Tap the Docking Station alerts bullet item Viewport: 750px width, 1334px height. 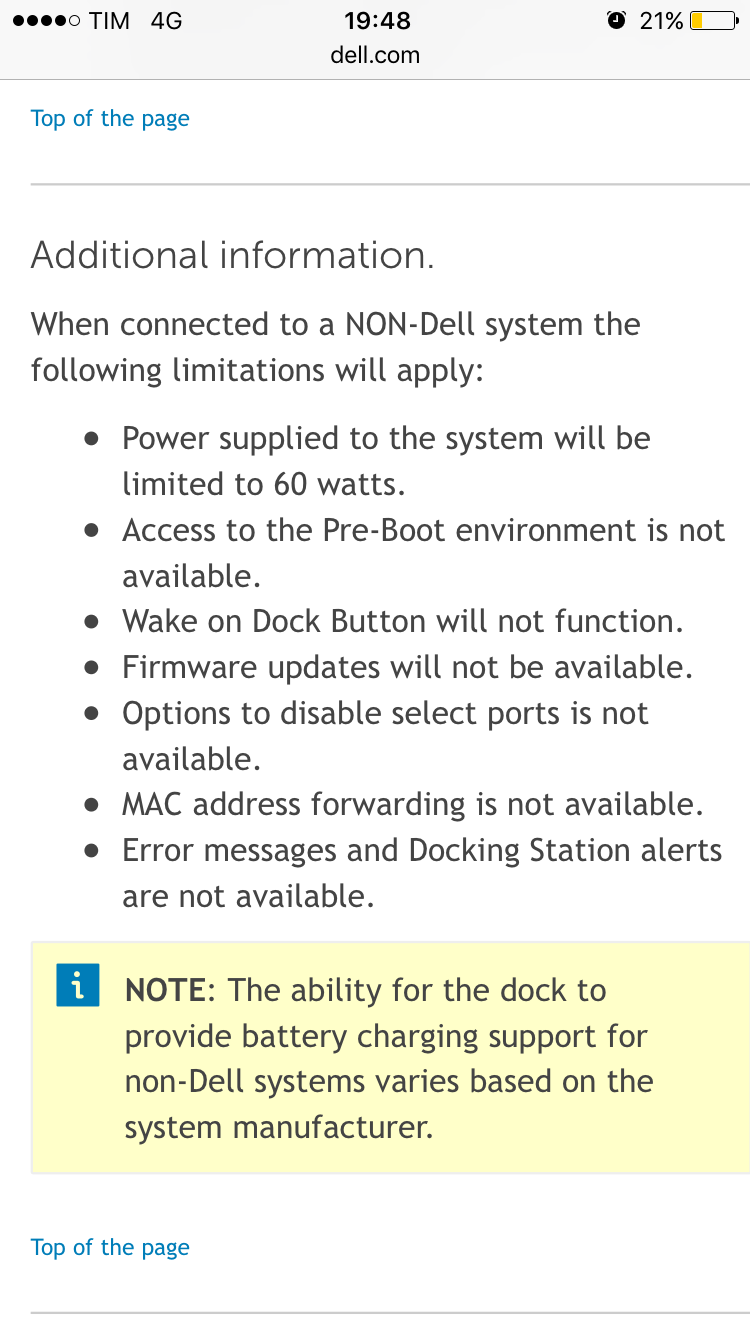[422, 873]
